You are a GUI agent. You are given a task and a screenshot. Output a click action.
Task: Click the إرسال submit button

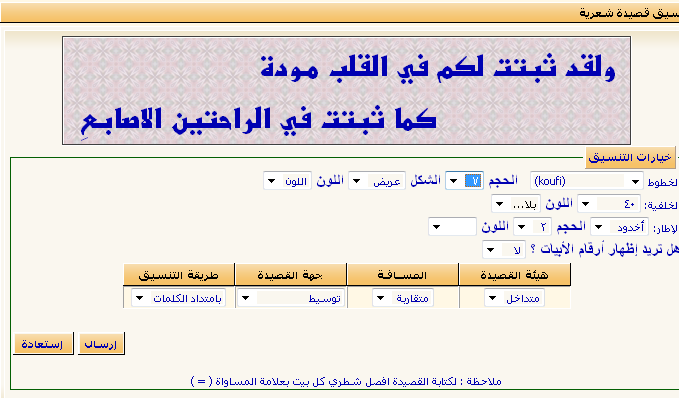[101, 344]
